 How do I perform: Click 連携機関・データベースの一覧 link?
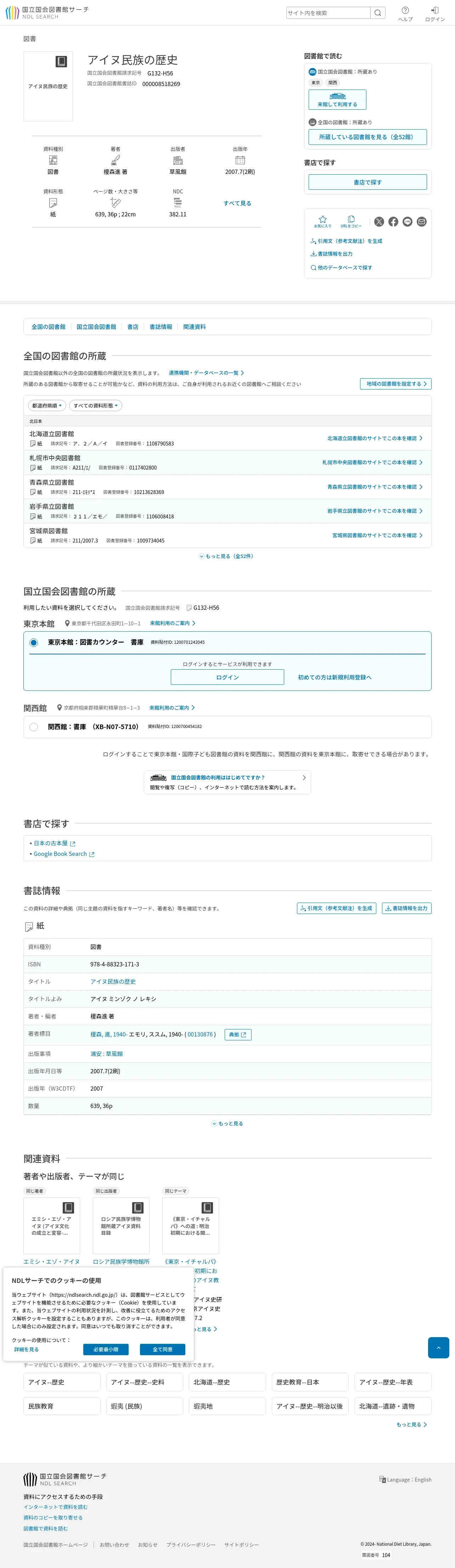pyautogui.click(x=206, y=373)
